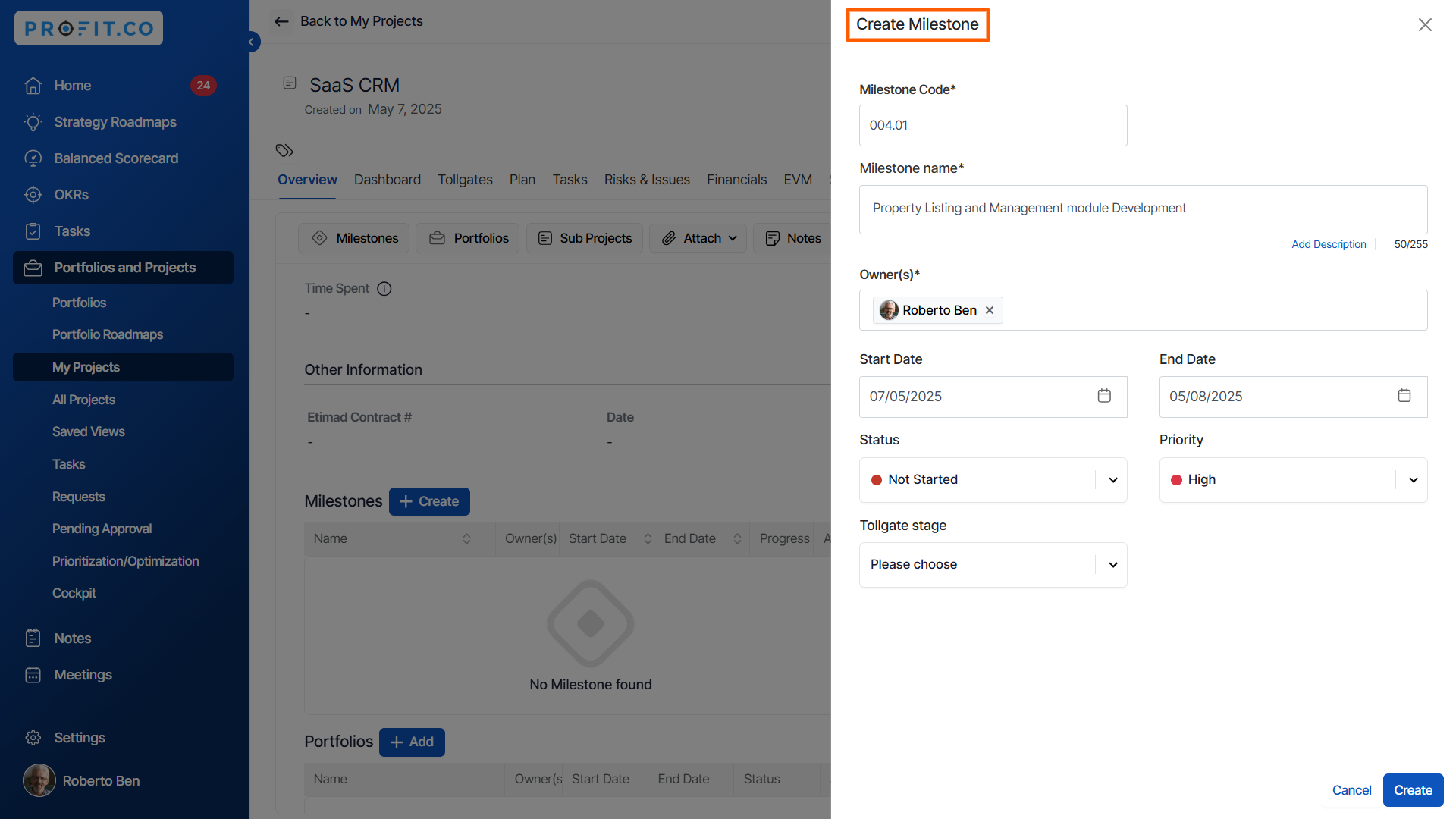
Task: Click the Add Description link
Action: coord(1329,244)
